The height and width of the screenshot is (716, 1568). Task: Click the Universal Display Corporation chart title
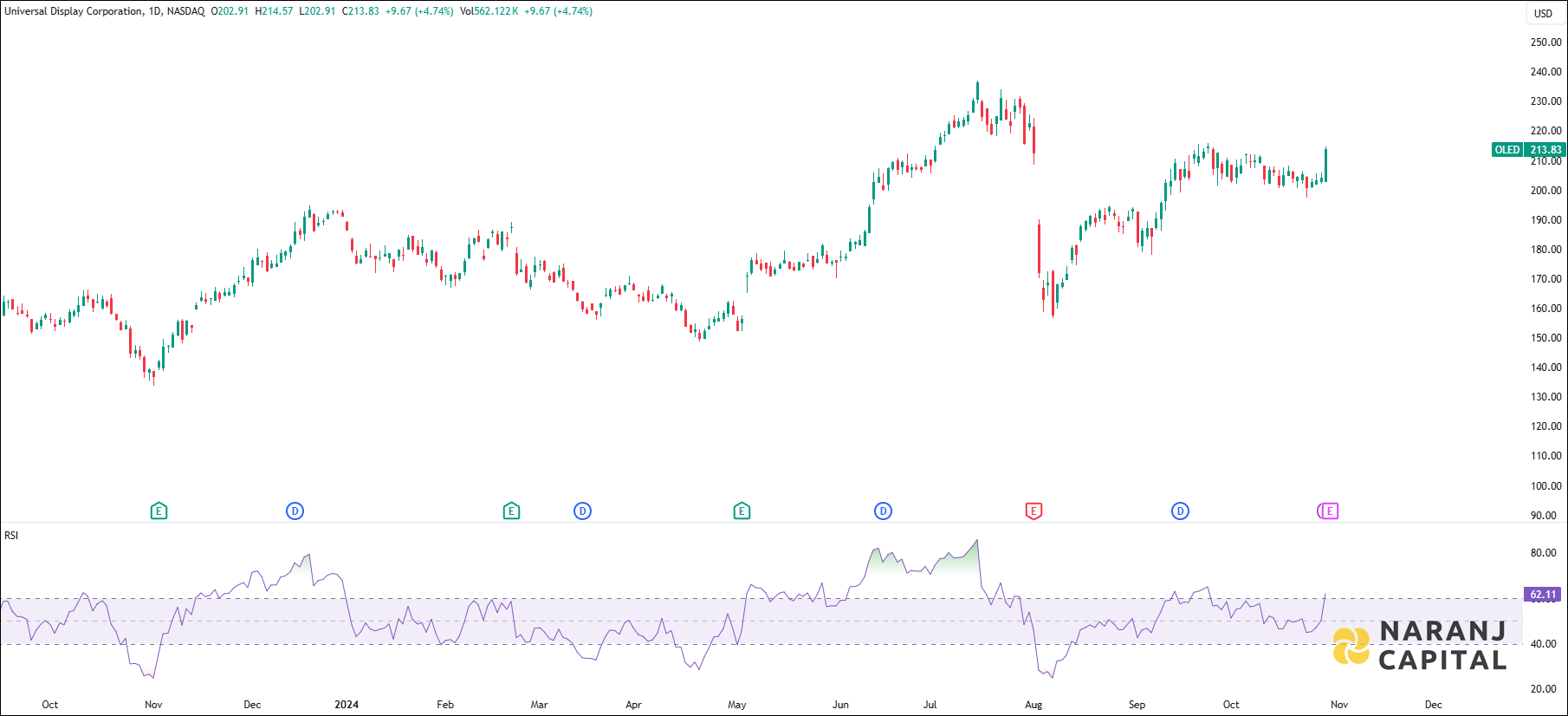pos(74,11)
